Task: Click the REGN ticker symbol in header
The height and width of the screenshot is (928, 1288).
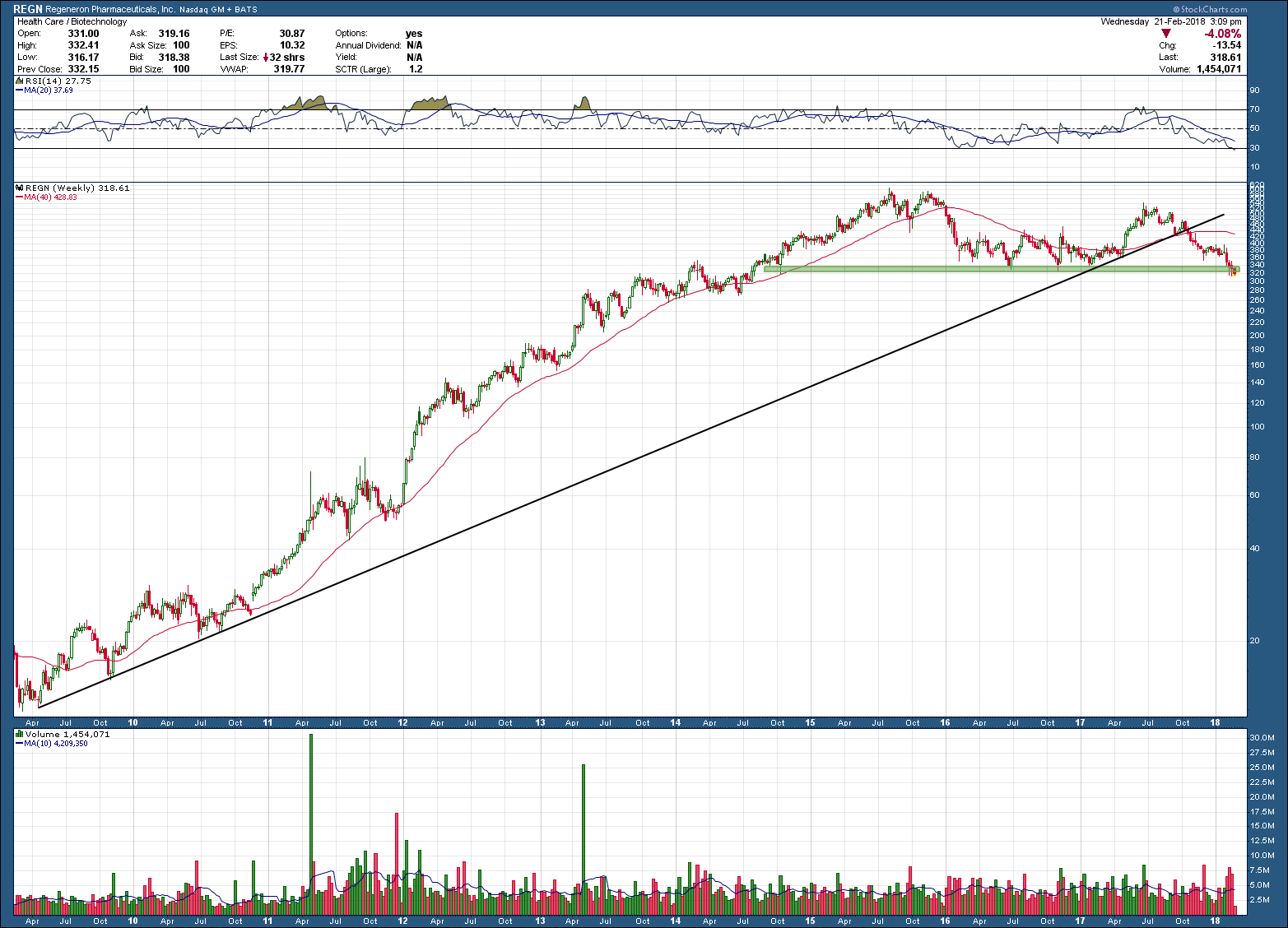Action: coord(28,9)
